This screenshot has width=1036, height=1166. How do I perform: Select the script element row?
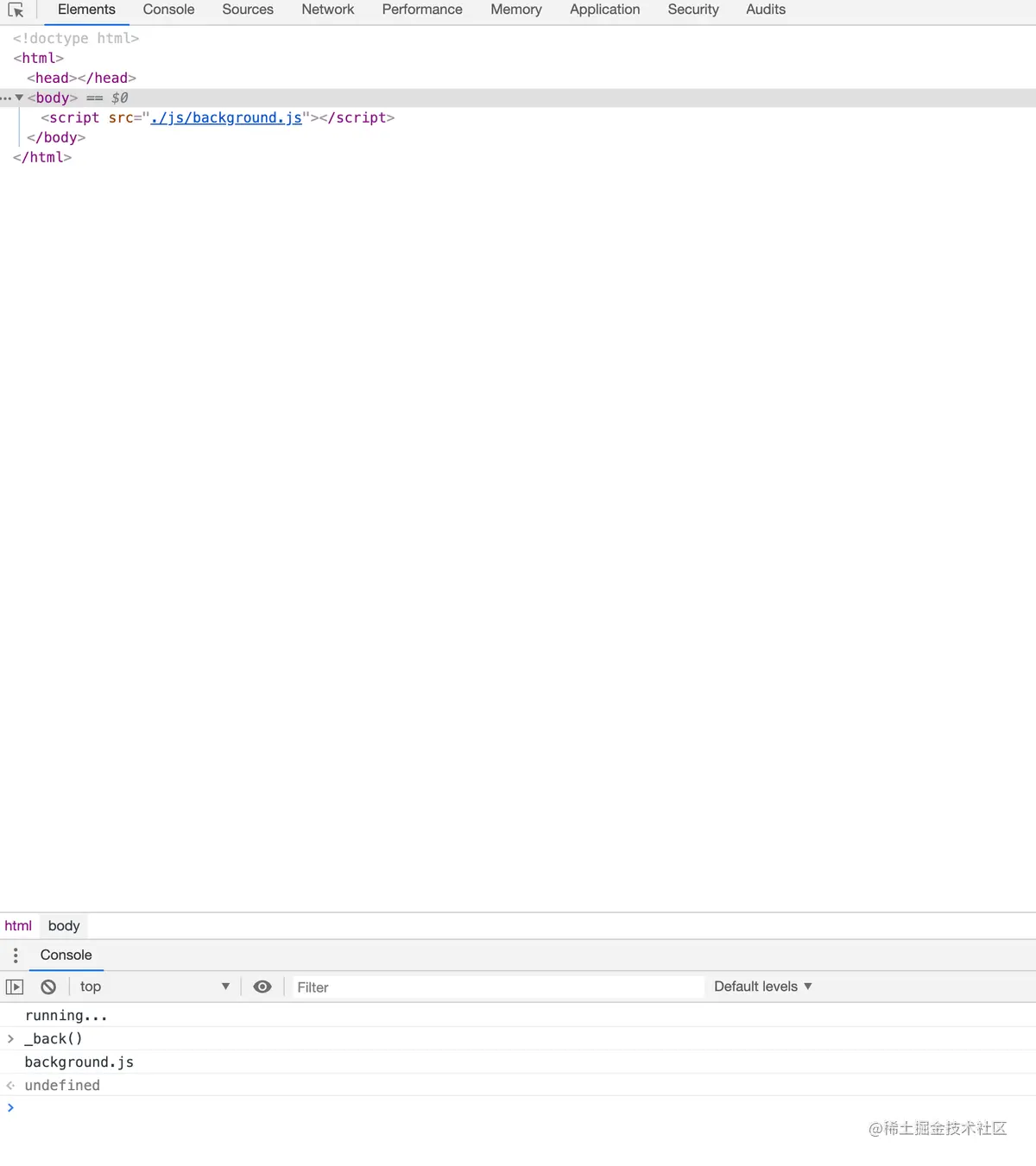tap(218, 117)
